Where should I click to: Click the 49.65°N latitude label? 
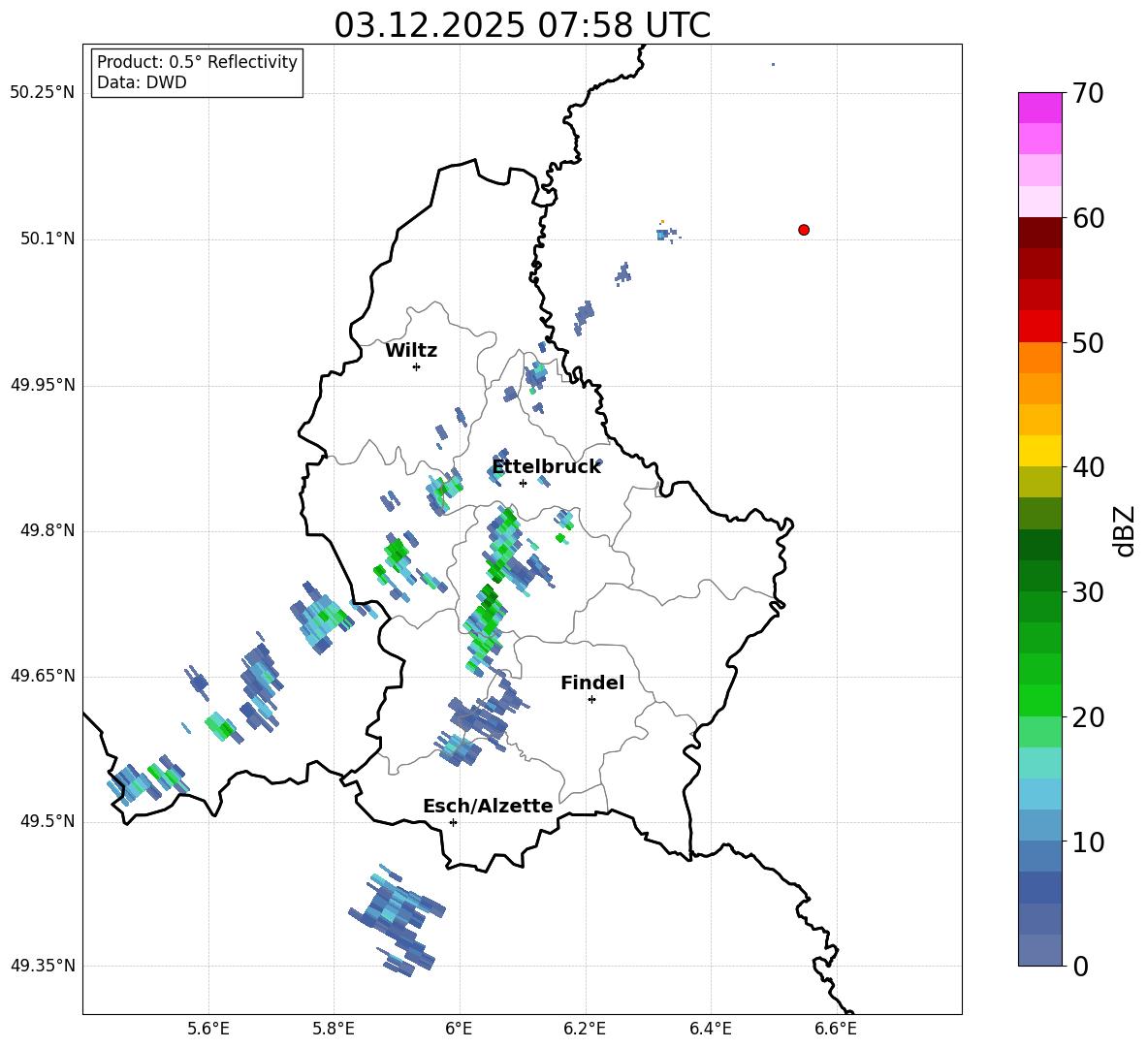click(42, 676)
